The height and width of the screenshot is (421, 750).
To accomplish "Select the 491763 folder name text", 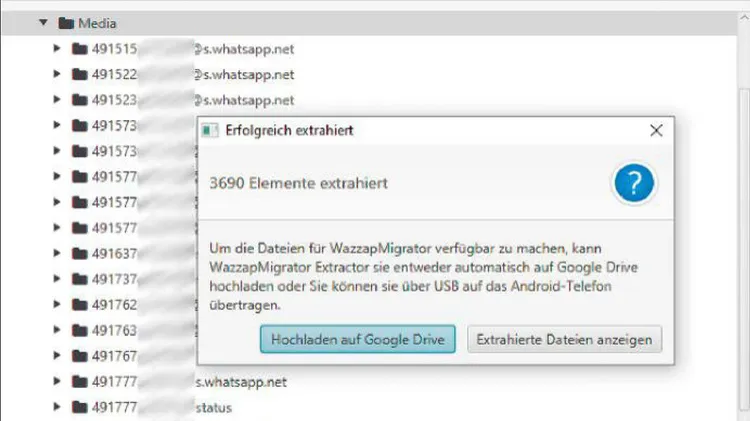I will click(114, 331).
